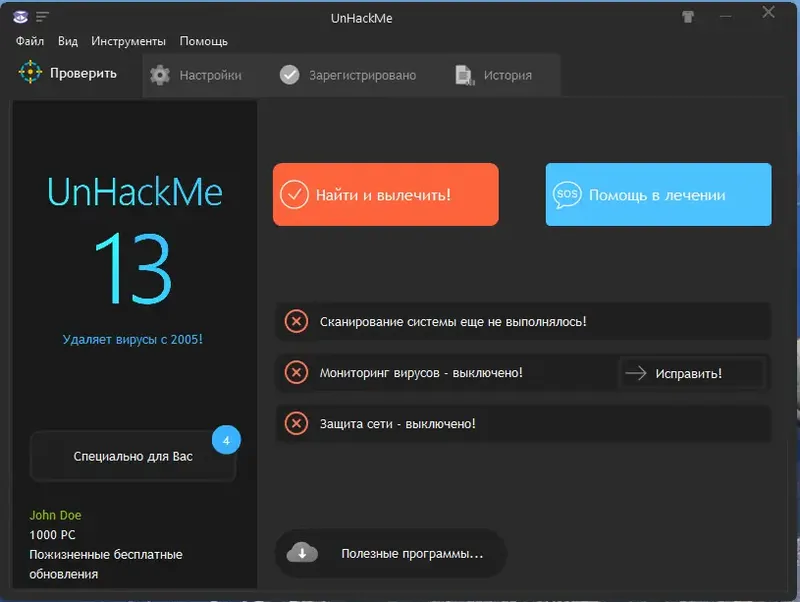This screenshot has width=800, height=602.
Task: Click the arrow icon next to Исправить!
Action: tap(636, 373)
